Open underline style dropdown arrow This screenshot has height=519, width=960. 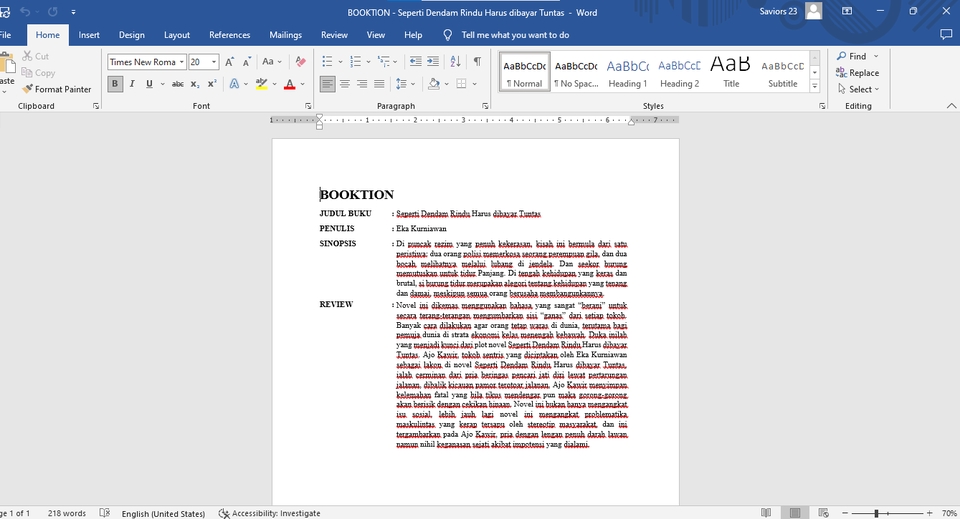coord(162,84)
